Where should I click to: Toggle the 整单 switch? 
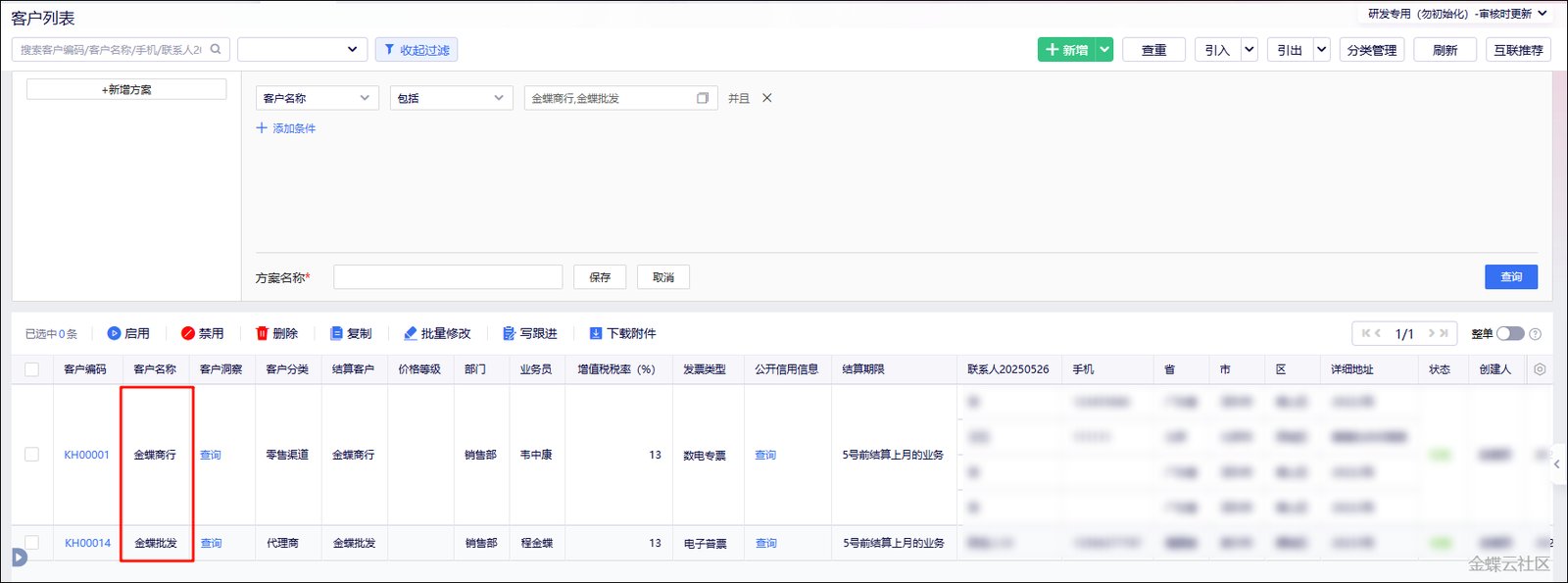click(x=1510, y=333)
